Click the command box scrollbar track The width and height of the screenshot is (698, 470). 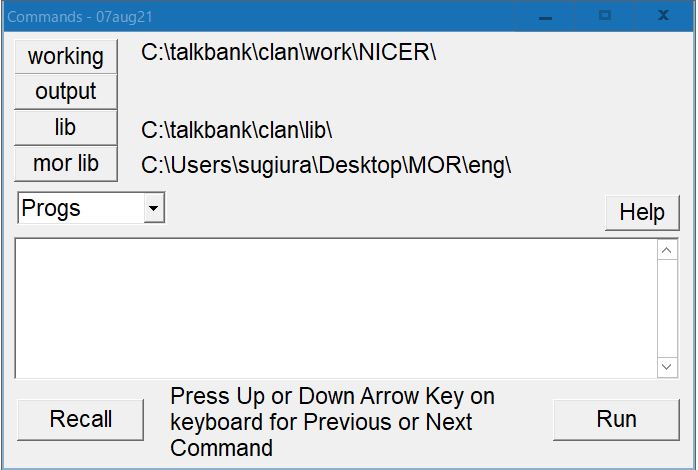tap(667, 308)
